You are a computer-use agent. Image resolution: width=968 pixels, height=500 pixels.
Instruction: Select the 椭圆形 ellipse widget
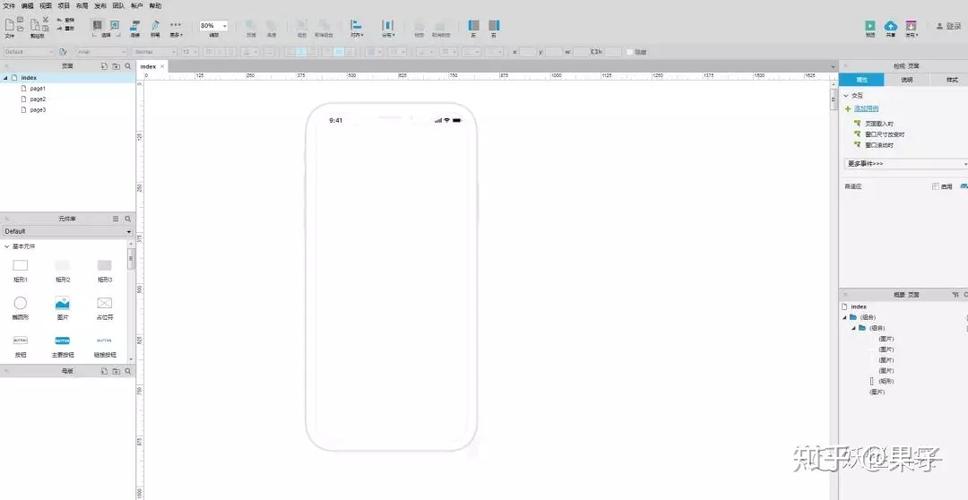coord(20,307)
